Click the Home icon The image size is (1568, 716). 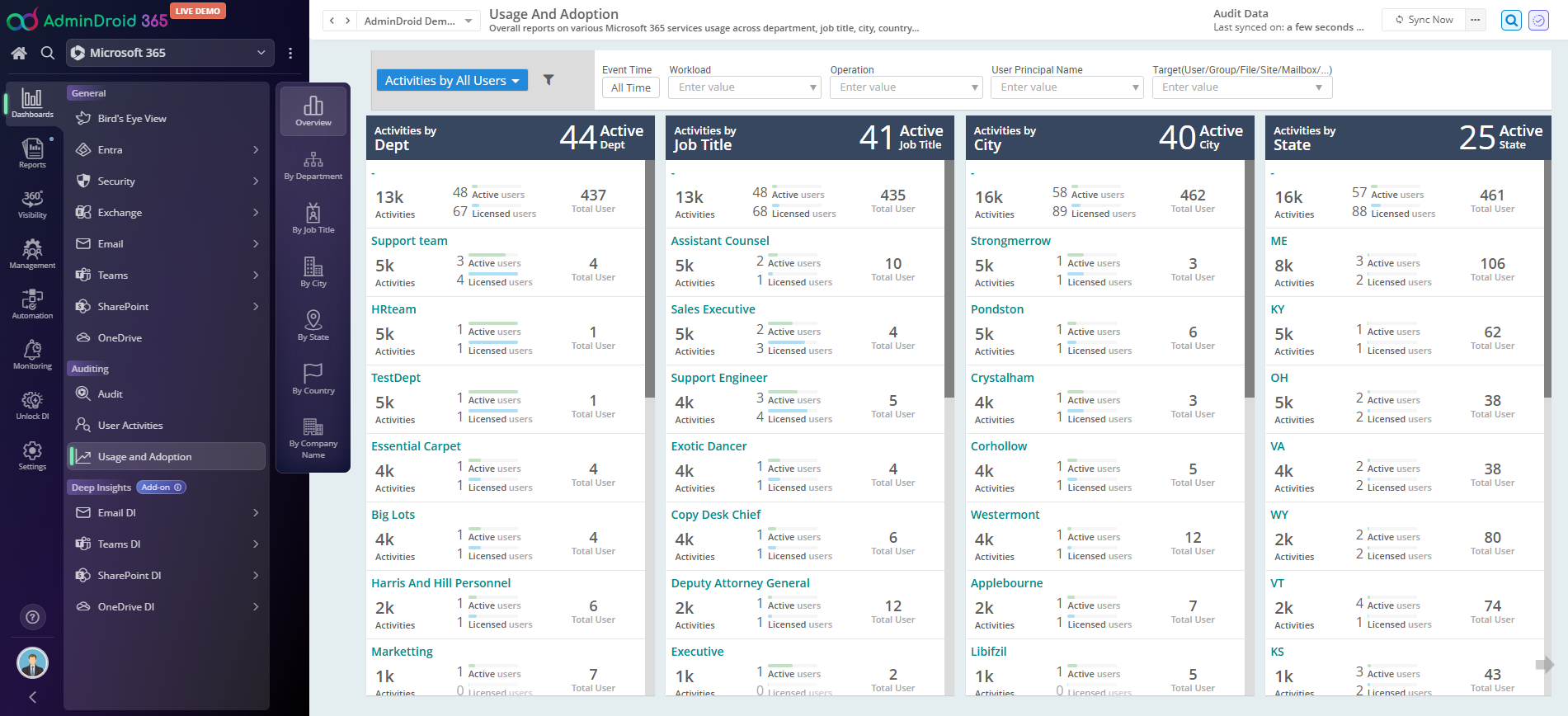19,53
